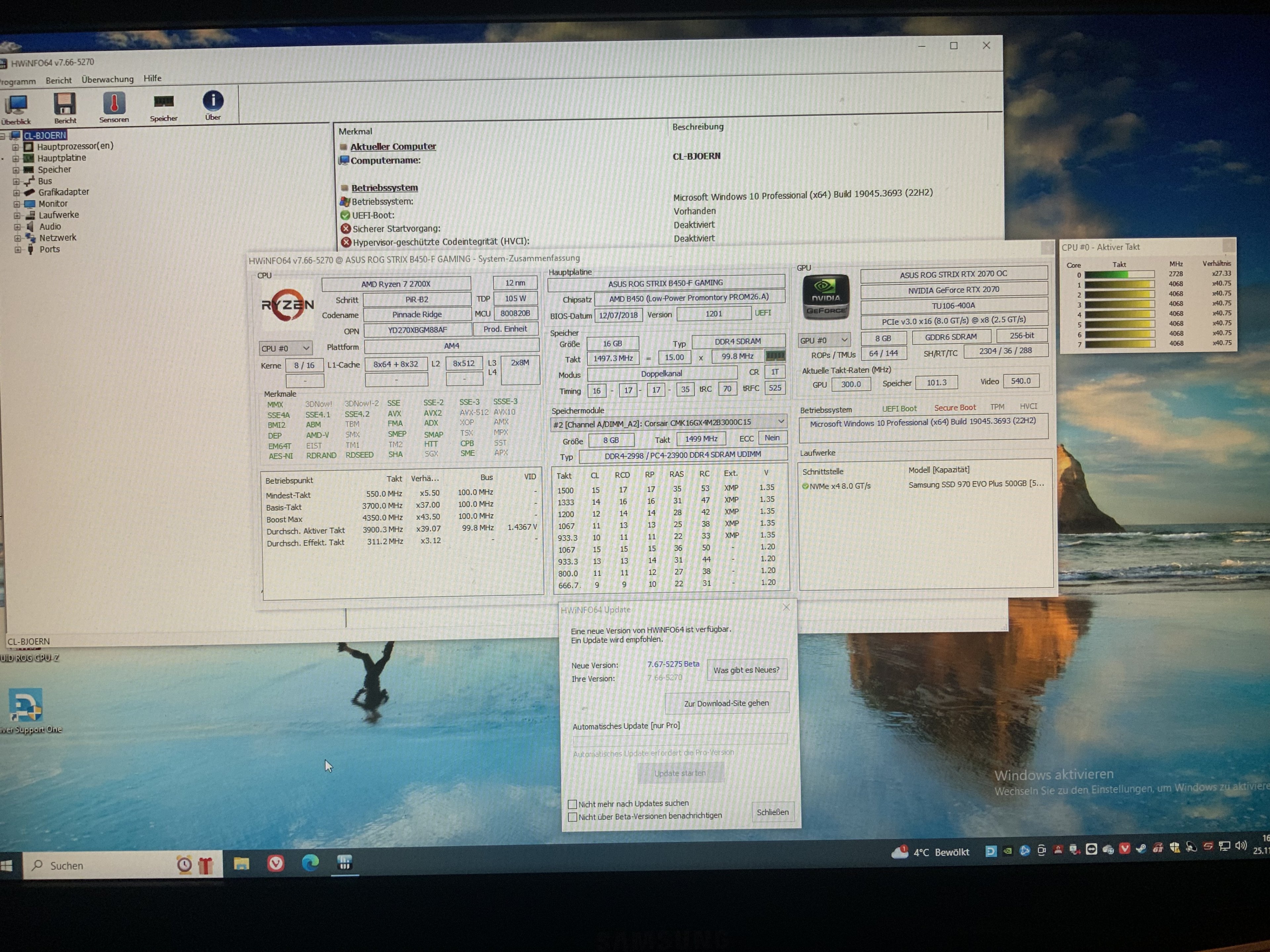Expand the Grafikadapter tree node
Screen dimensions: 1270x952
tap(17, 193)
